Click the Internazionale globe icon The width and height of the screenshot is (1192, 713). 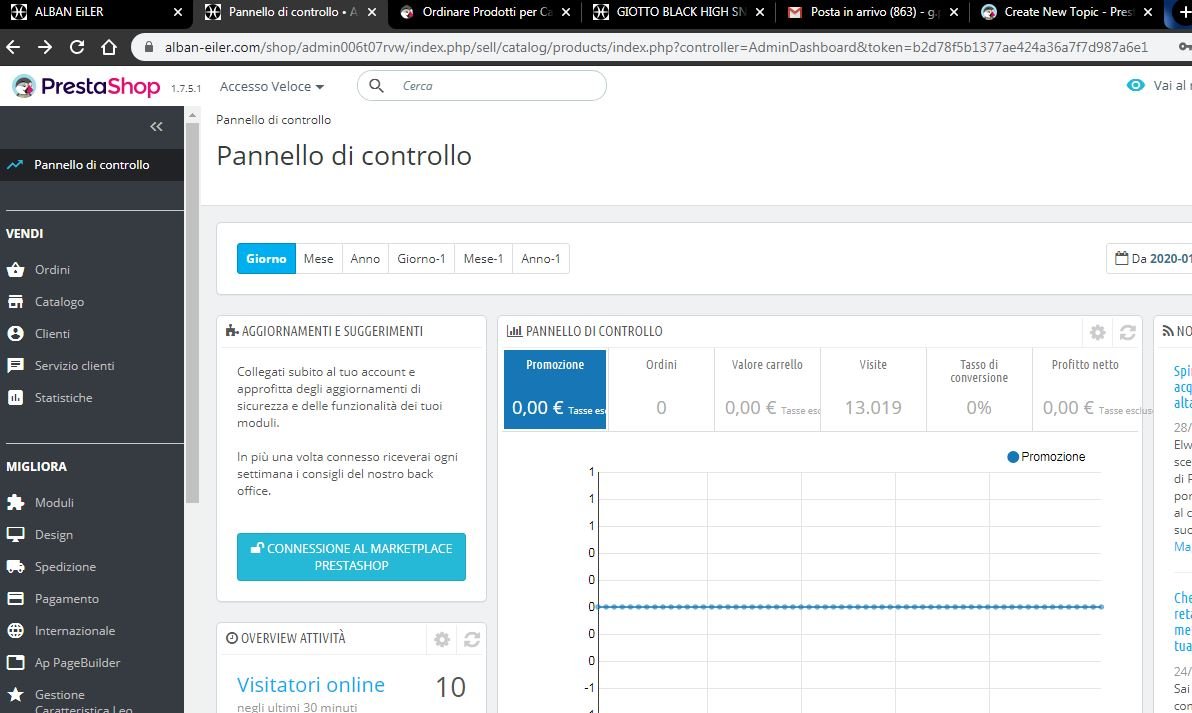tap(15, 630)
